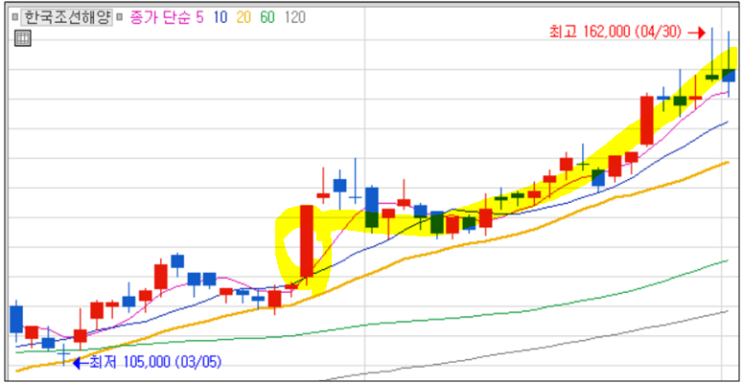Toggle the small square marker before 한국조선해양

[15, 18]
